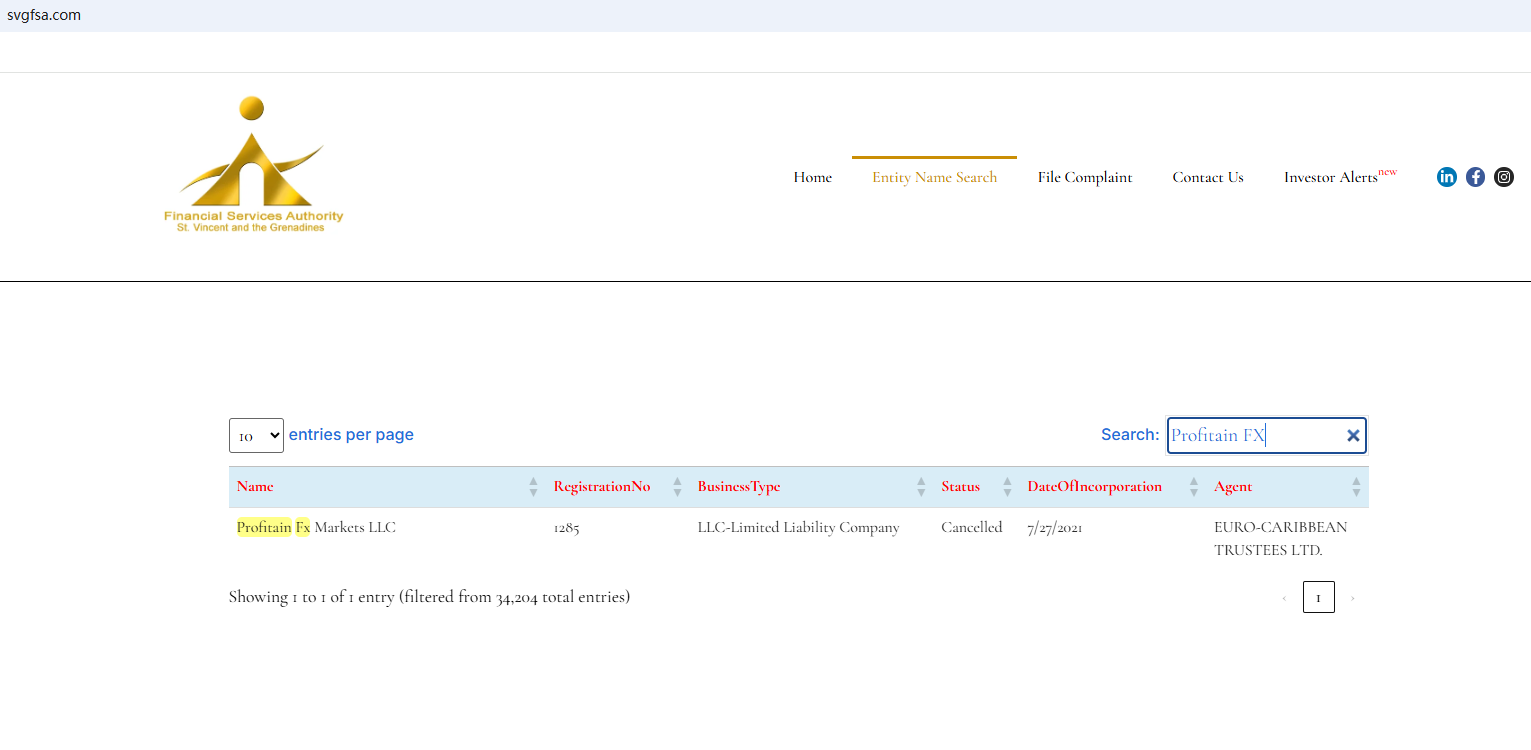Sort by BusinessType column arrows
Screen dimensions: 1531x750
pos(921,487)
